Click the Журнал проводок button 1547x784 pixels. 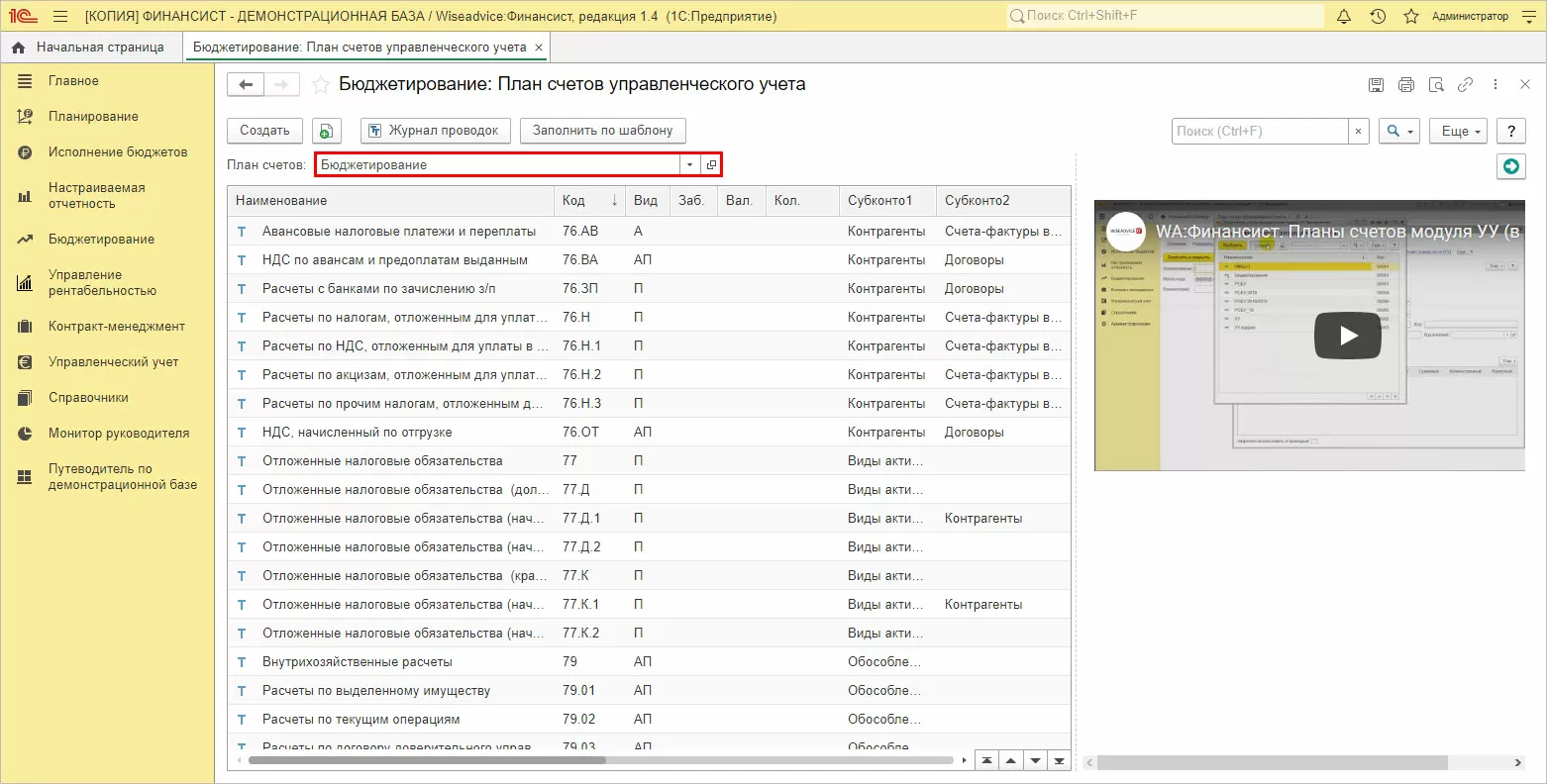pos(436,131)
